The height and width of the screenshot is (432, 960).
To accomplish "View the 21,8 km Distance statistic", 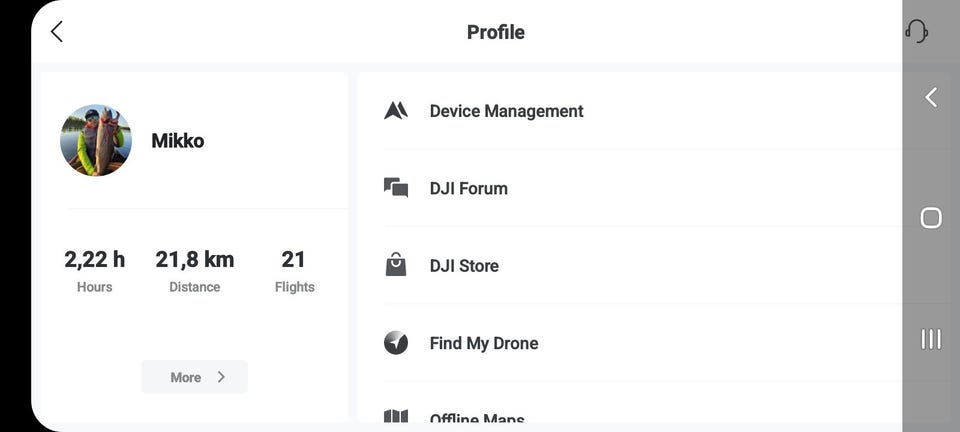I will point(195,271).
